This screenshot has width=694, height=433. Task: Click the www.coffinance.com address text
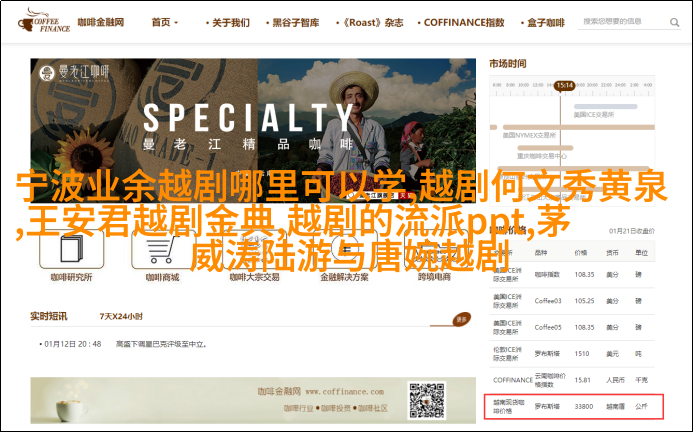(x=344, y=392)
